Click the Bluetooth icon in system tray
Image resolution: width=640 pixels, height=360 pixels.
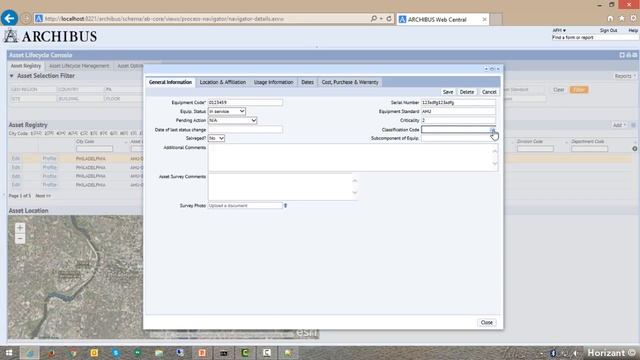(x=553, y=353)
